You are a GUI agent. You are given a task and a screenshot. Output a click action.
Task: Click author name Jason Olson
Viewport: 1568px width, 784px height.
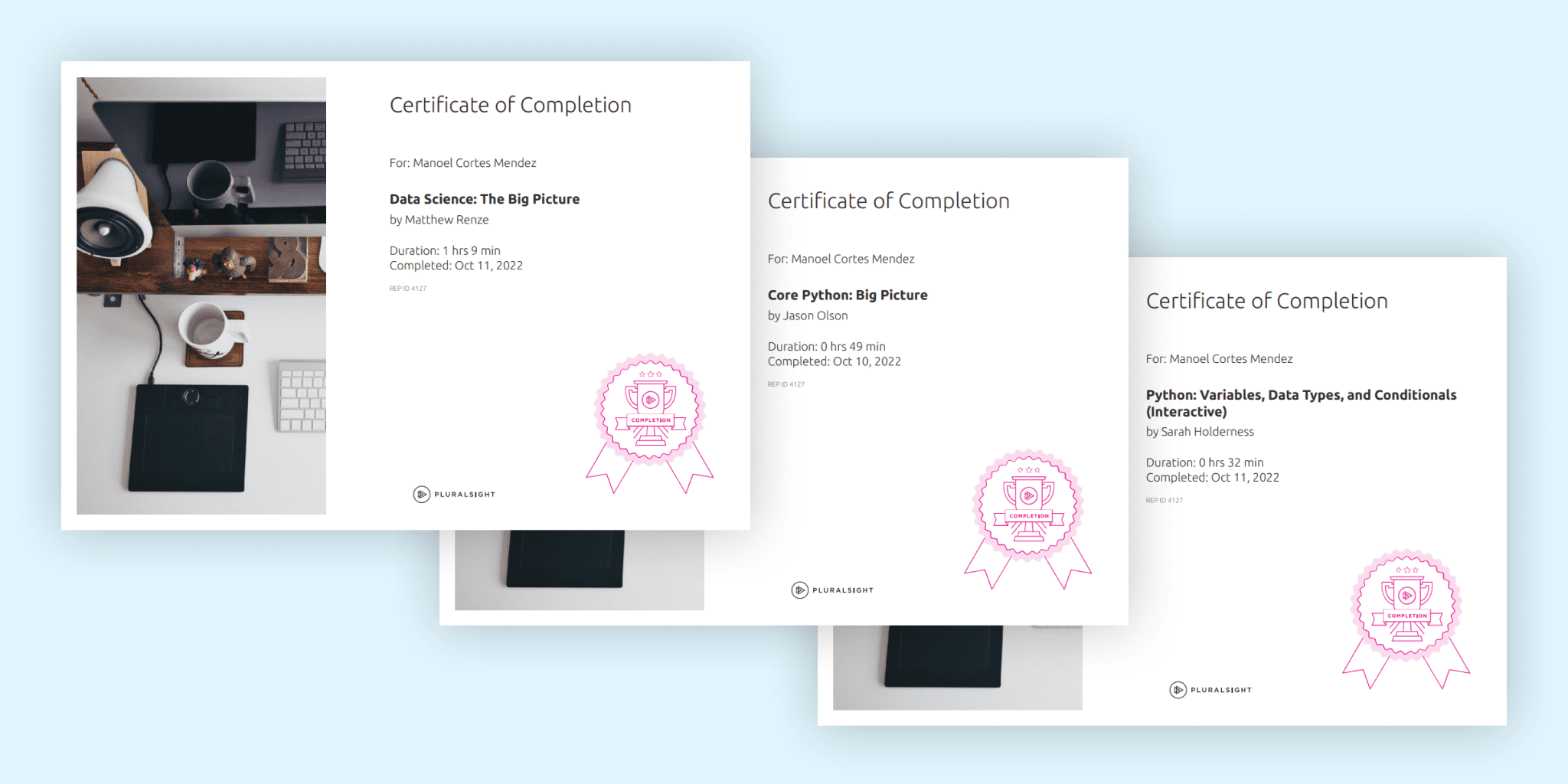pos(815,316)
